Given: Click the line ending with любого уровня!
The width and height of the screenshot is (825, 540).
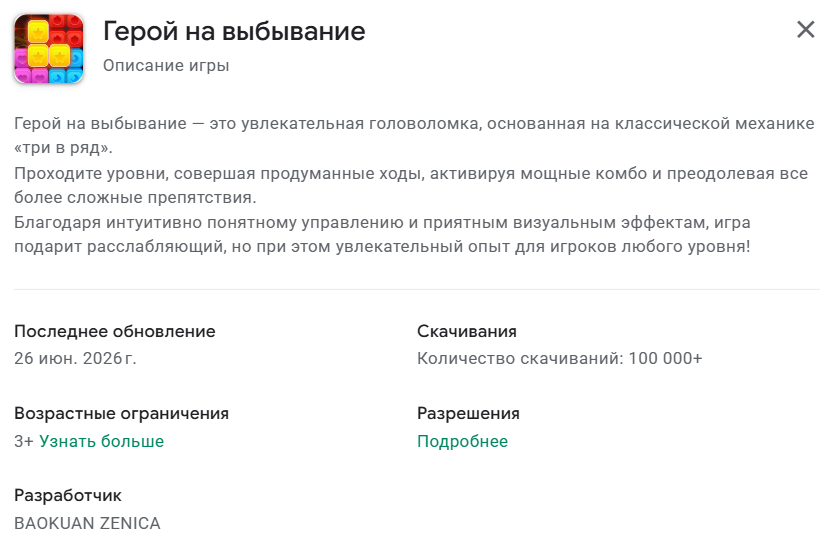Looking at the screenshot, I should (383, 246).
